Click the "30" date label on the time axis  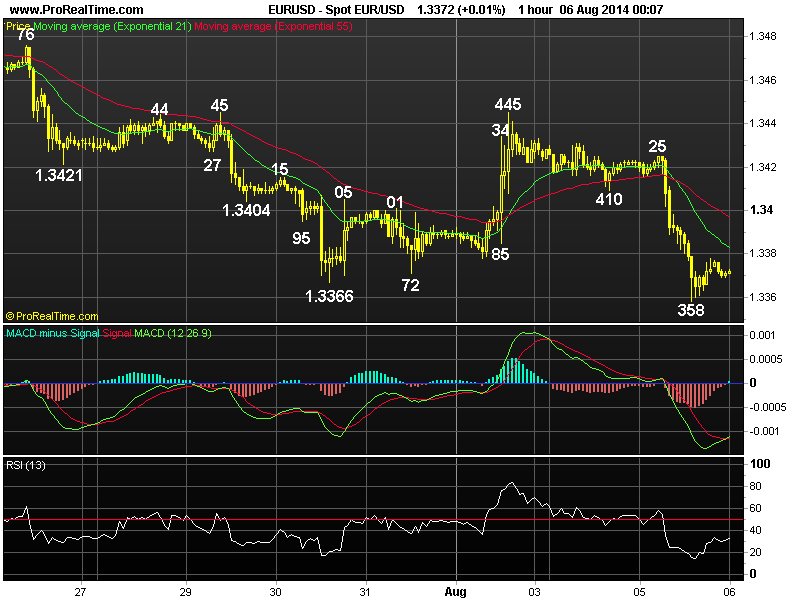[x=276, y=592]
